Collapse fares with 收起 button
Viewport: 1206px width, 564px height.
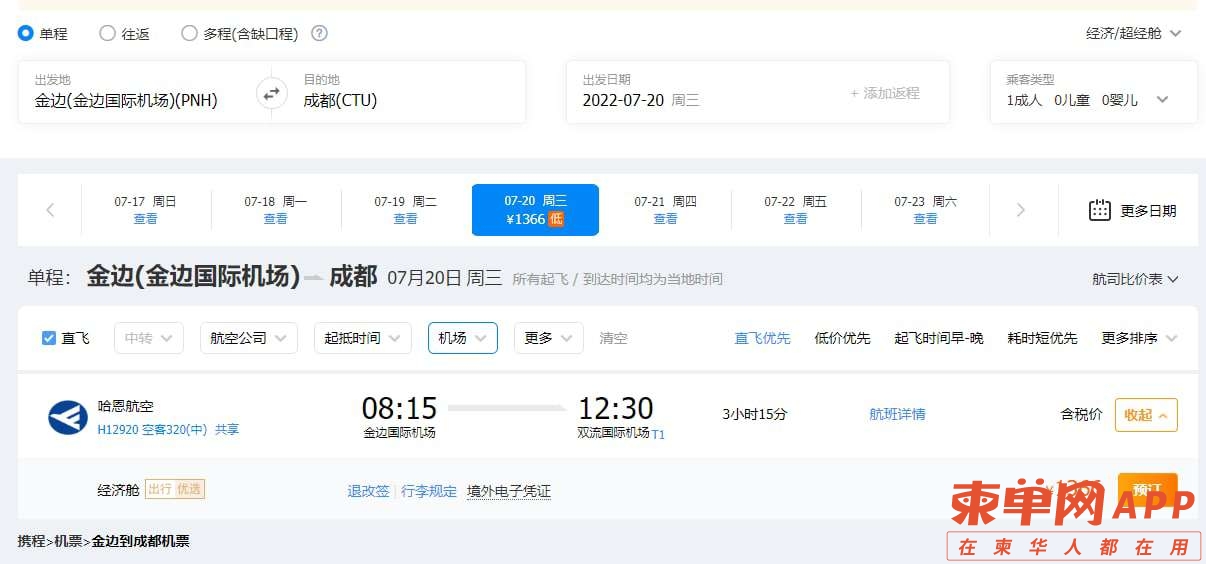[x=1146, y=415]
